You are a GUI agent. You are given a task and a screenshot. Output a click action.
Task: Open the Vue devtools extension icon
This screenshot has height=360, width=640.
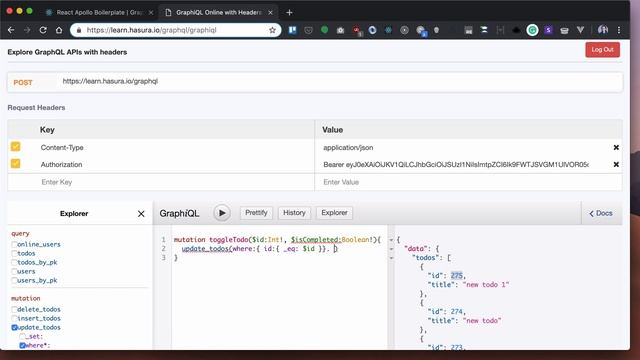pyautogui.click(x=580, y=30)
